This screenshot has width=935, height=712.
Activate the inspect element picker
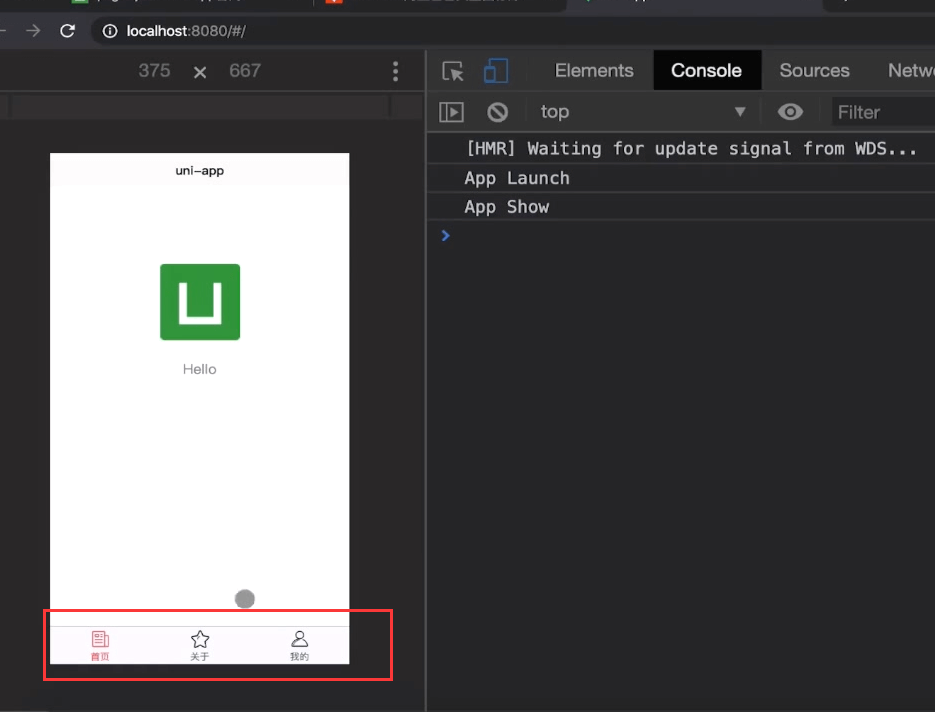pos(453,71)
